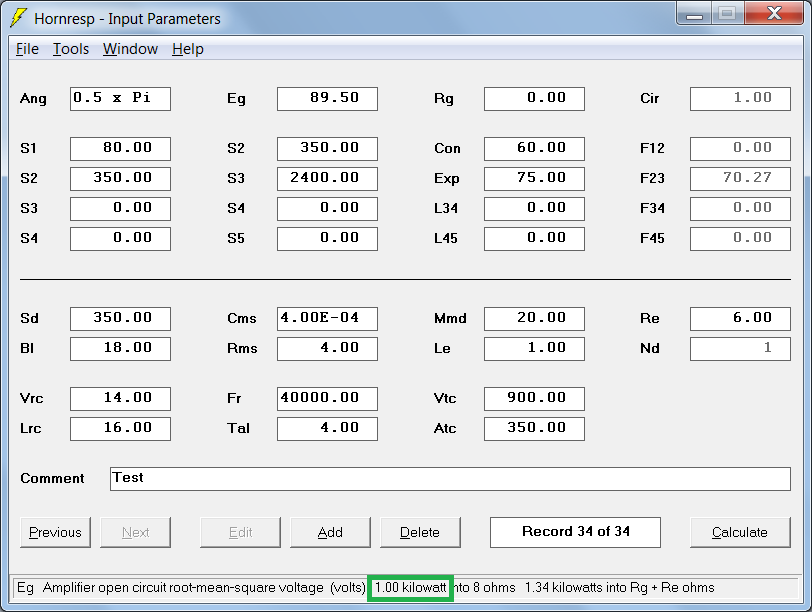812x612 pixels.
Task: Click the Con field showing 60.00
Action: point(534,149)
